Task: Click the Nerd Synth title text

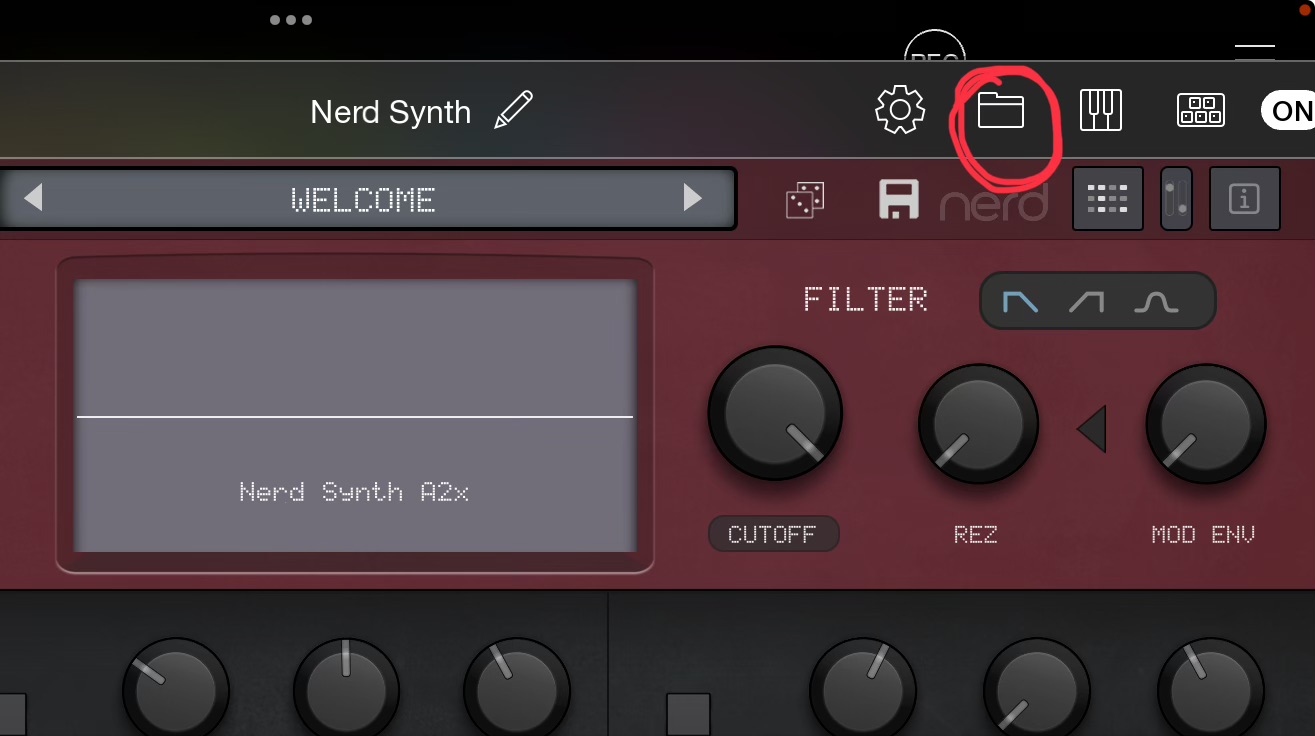Action: pos(390,111)
